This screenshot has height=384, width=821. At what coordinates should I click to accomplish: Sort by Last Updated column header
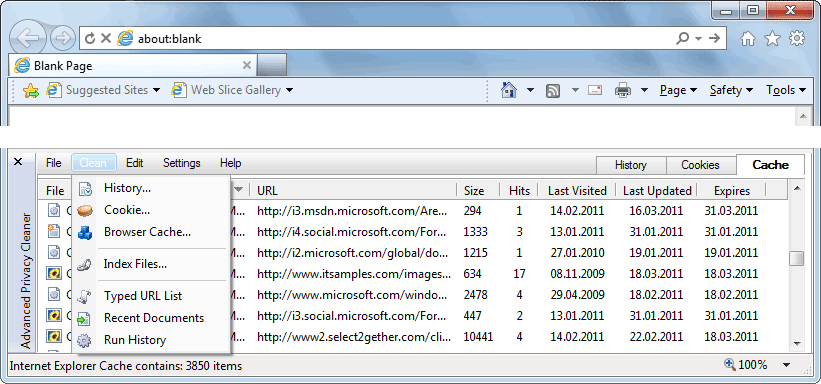[x=657, y=191]
